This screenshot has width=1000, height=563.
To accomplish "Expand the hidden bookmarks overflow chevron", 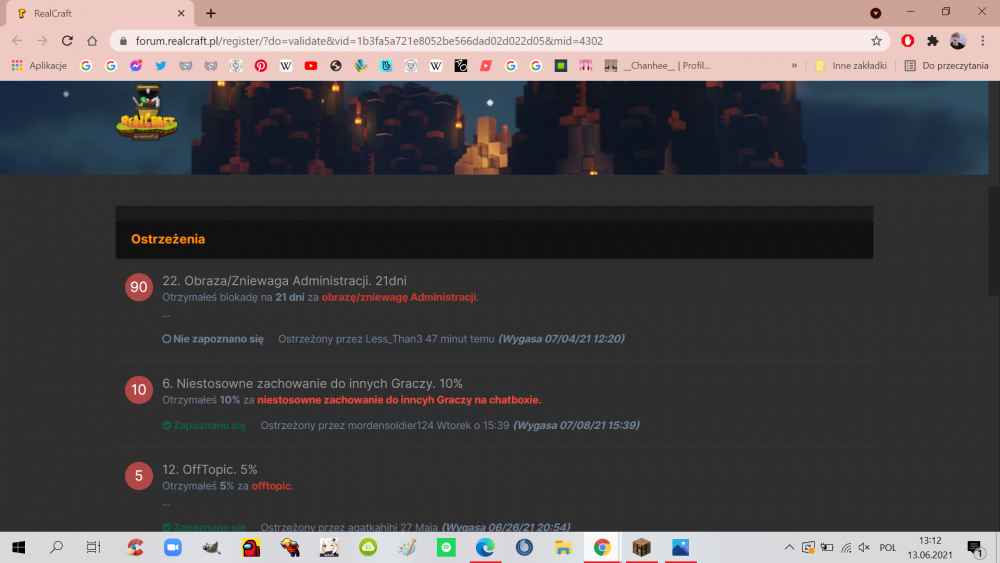I will tap(794, 66).
